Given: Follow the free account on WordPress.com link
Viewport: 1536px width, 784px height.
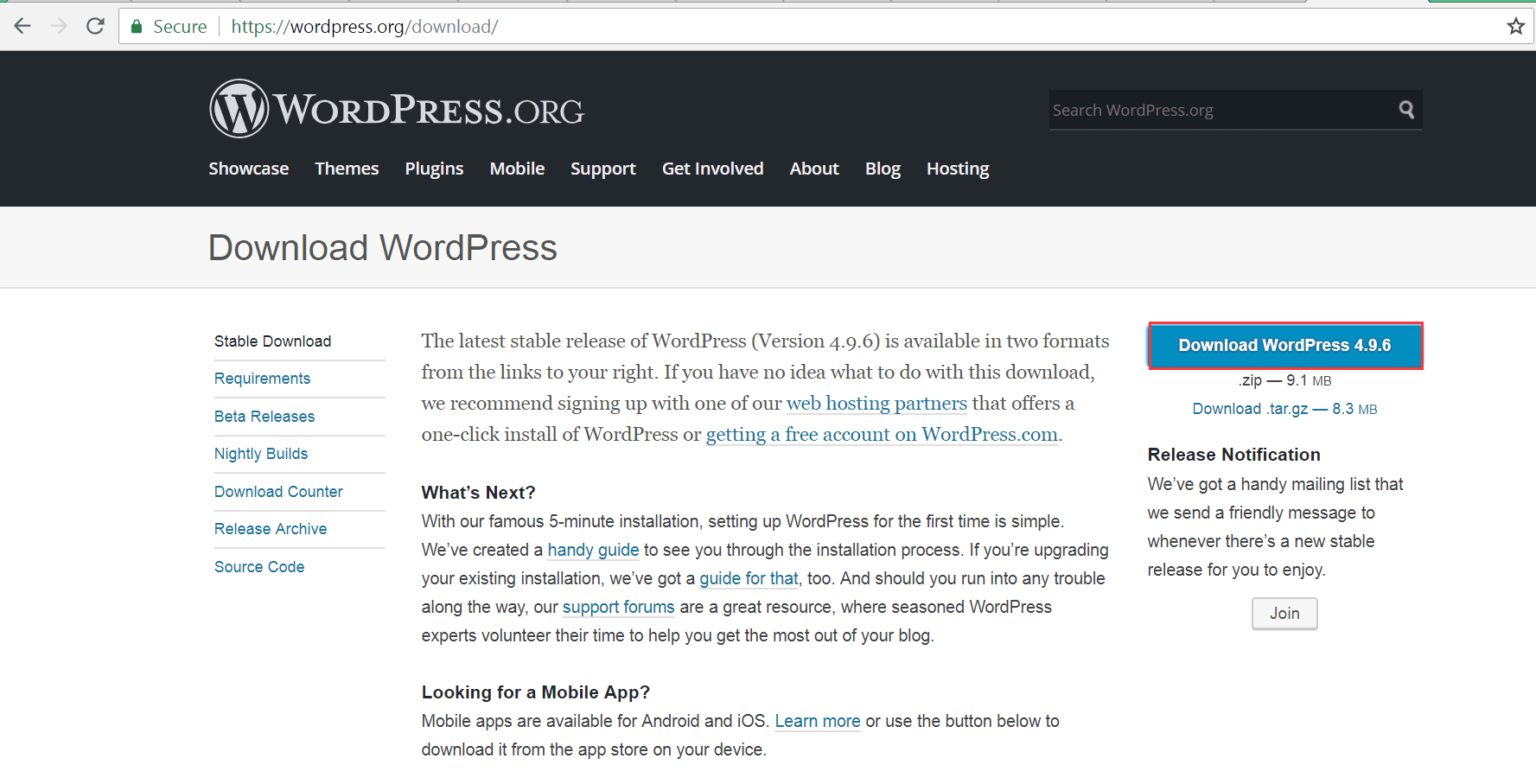Looking at the screenshot, I should pyautogui.click(x=882, y=435).
